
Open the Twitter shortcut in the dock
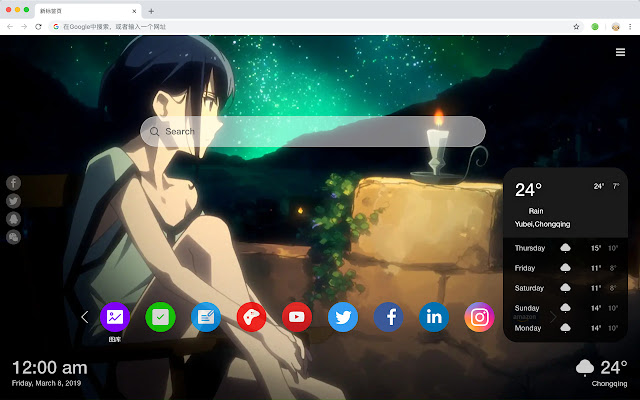343,317
